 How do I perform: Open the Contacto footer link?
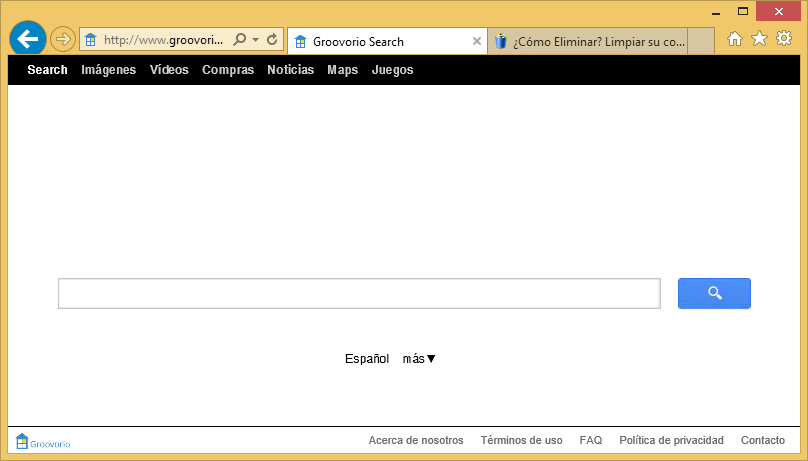tap(763, 440)
